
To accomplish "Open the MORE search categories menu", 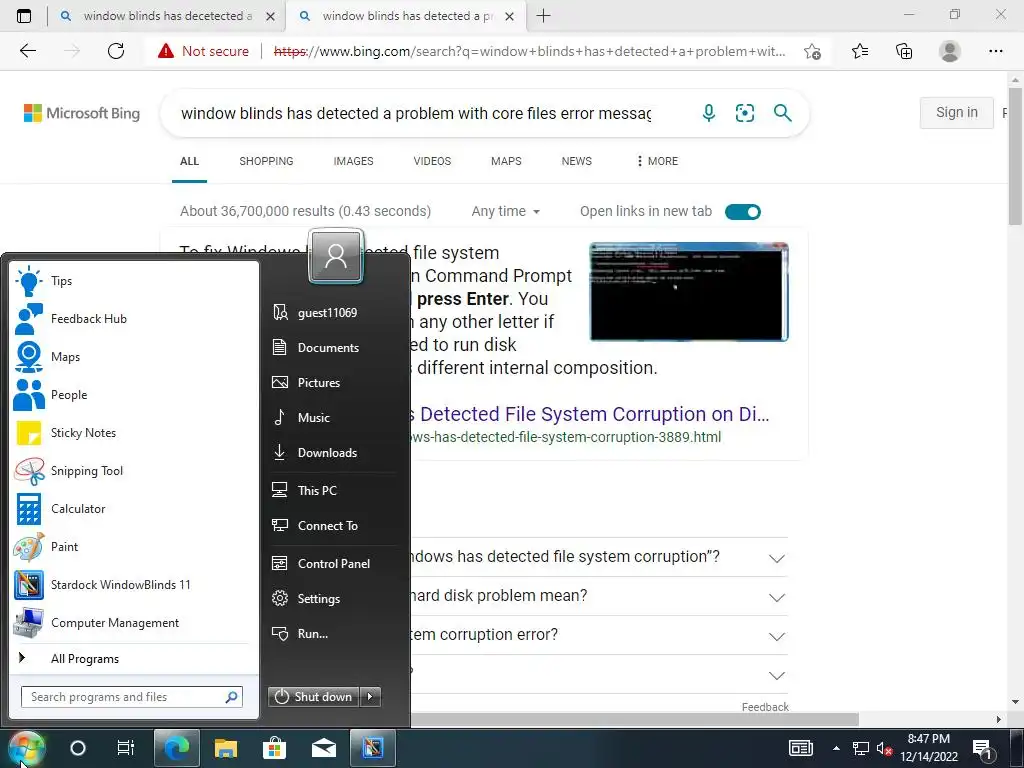I will (657, 161).
